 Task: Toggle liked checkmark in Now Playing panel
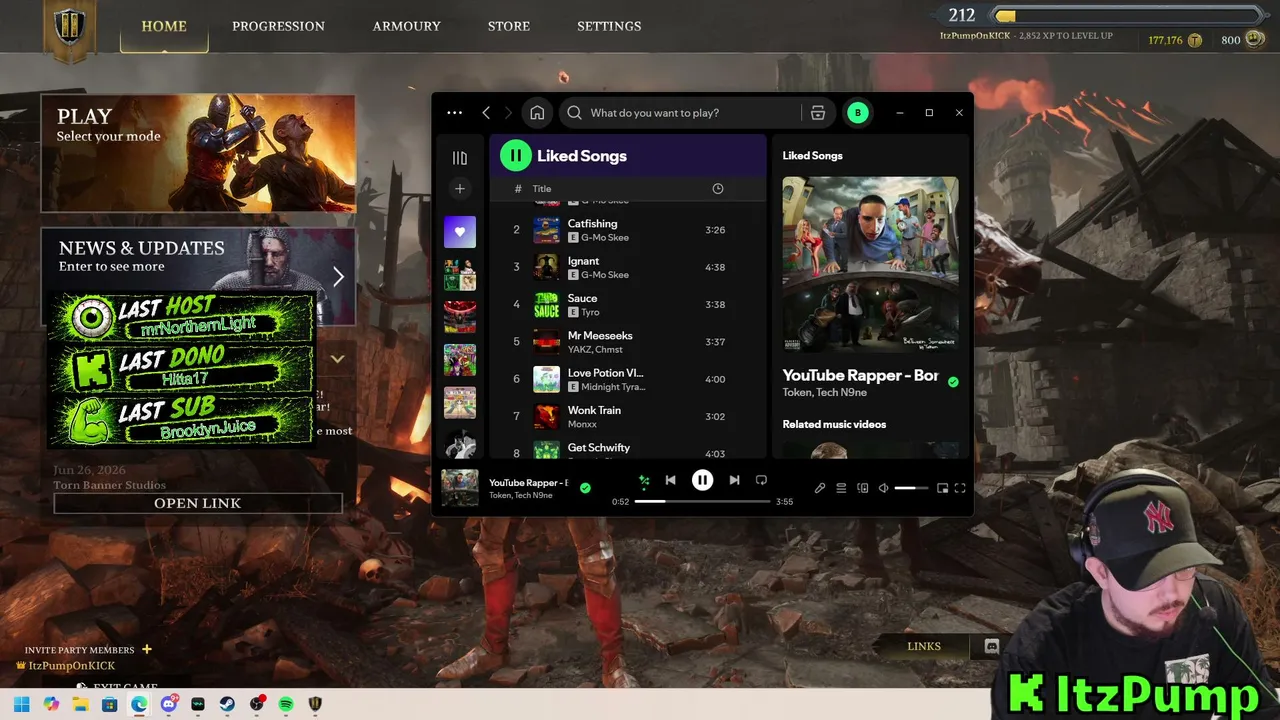(953, 382)
